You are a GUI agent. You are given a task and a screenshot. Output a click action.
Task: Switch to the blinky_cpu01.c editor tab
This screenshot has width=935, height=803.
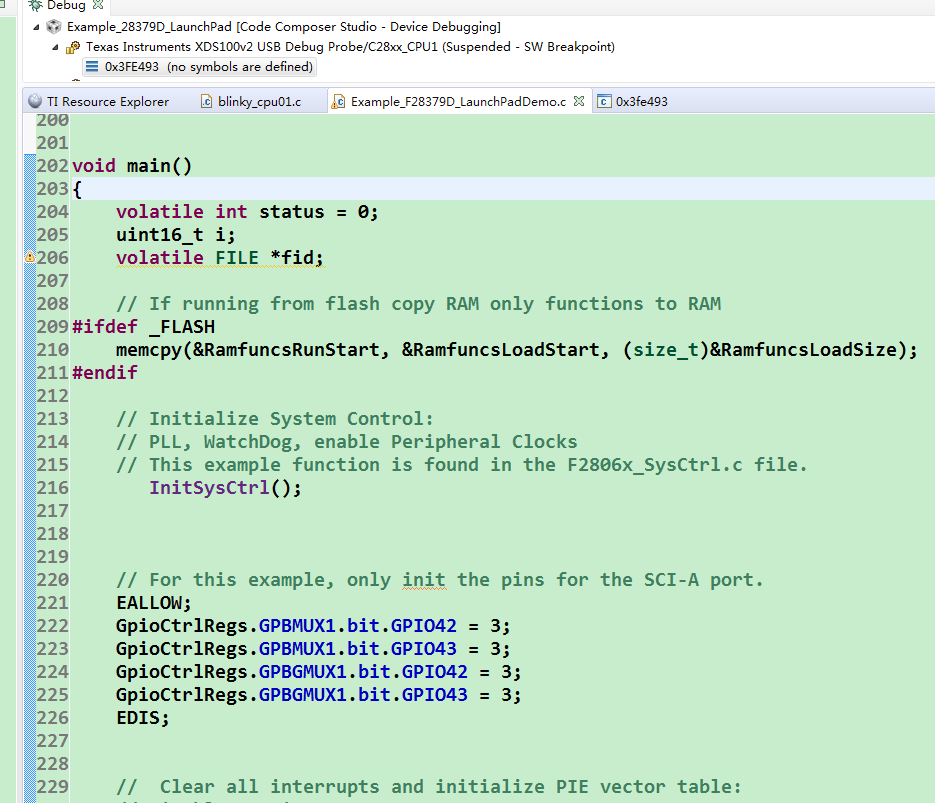259,101
